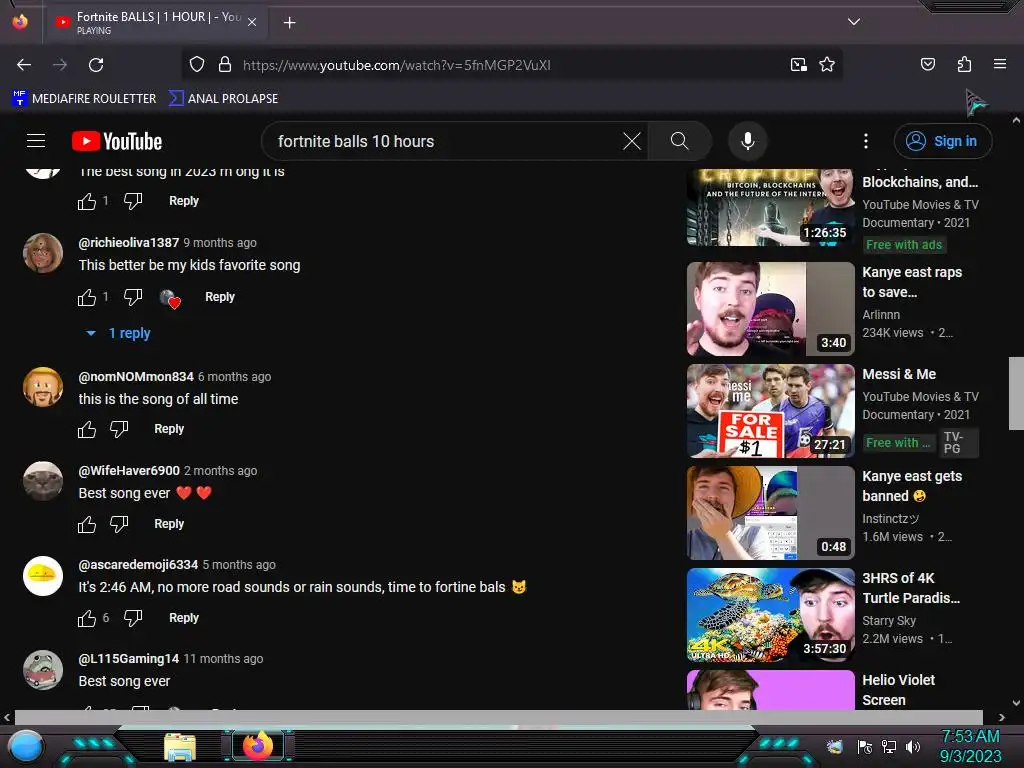Open the Pocket save icon
This screenshot has width=1024, height=768.
click(927, 64)
